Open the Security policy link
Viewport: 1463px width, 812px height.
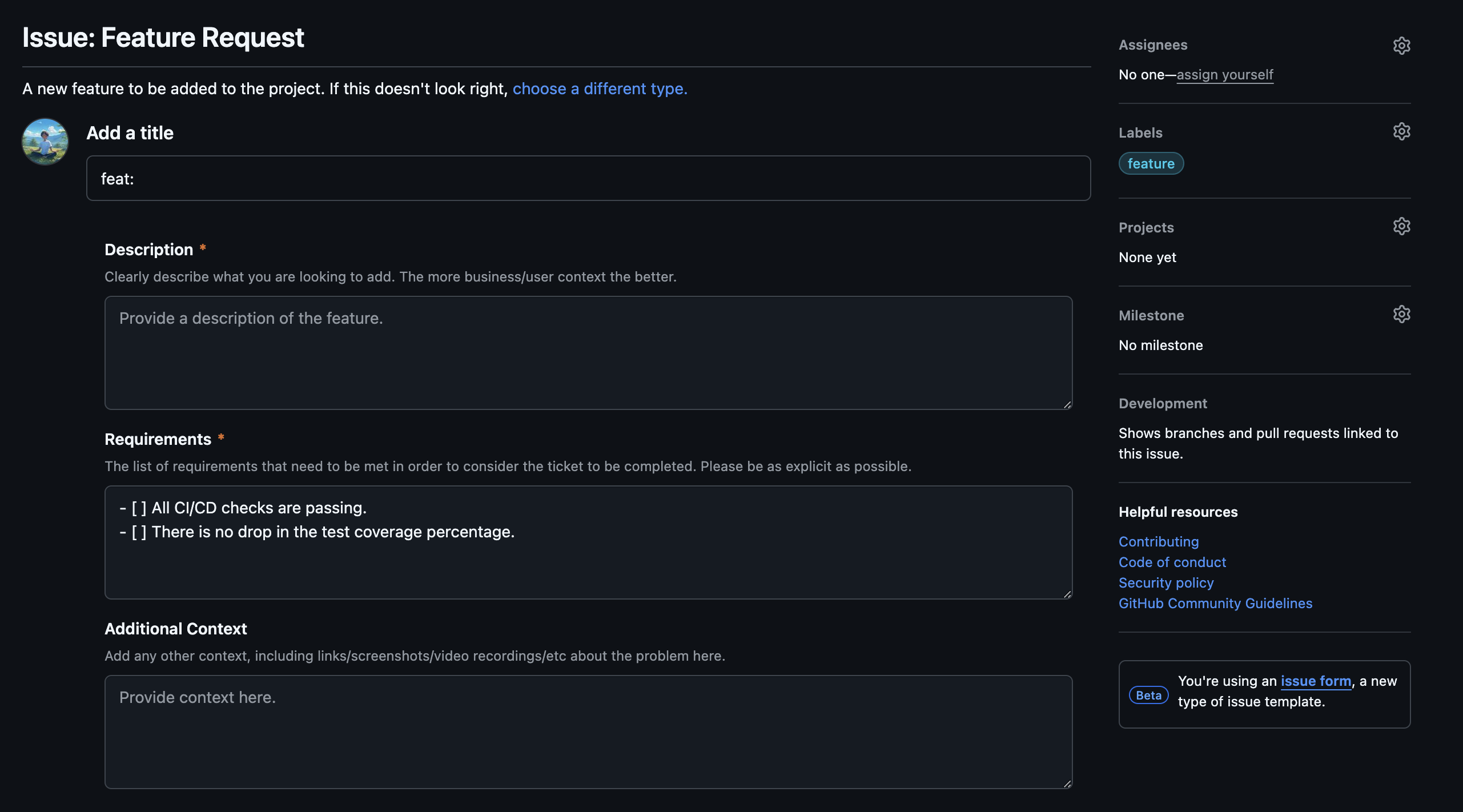click(1165, 583)
